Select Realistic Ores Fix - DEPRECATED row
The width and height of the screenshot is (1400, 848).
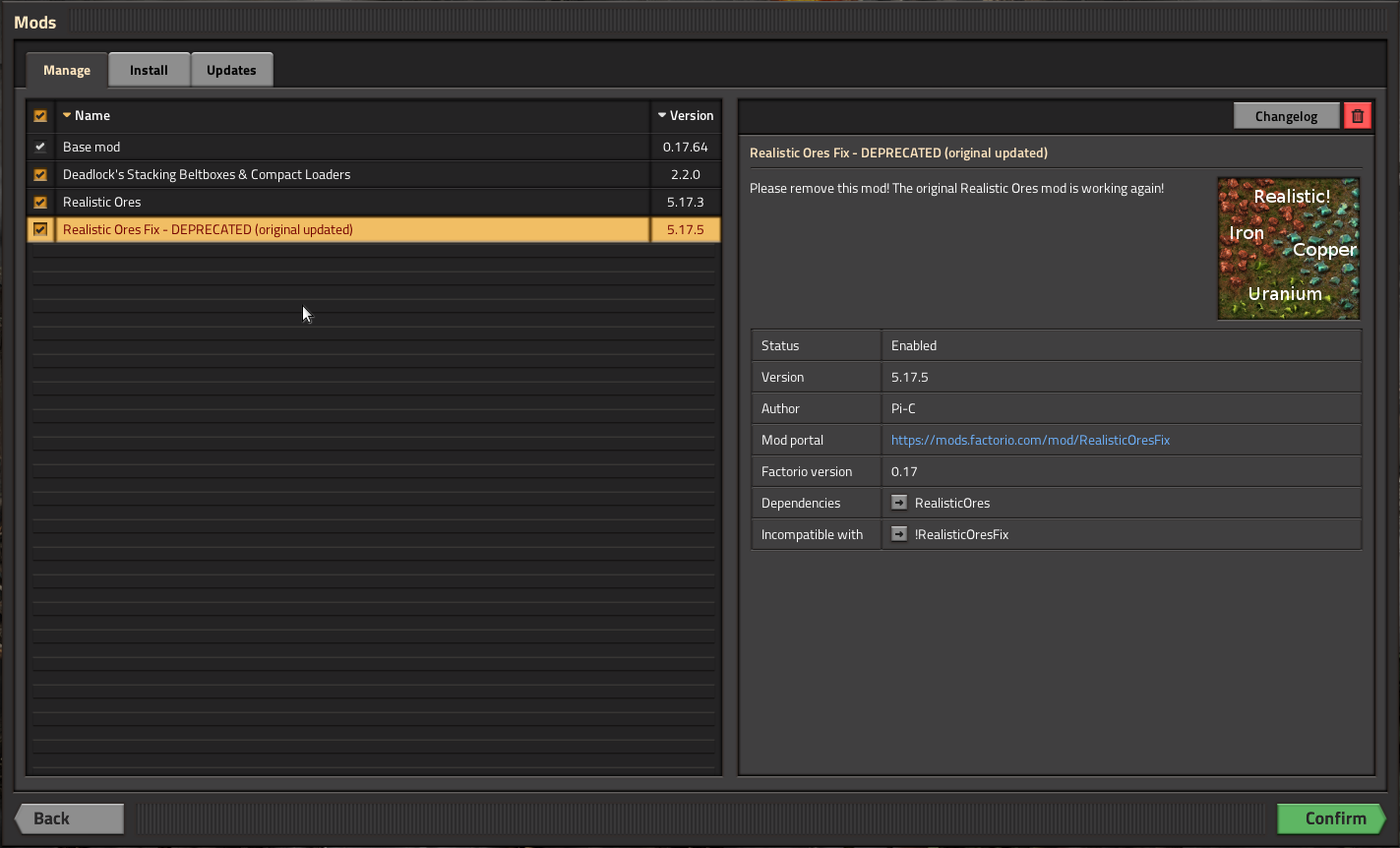tap(352, 229)
